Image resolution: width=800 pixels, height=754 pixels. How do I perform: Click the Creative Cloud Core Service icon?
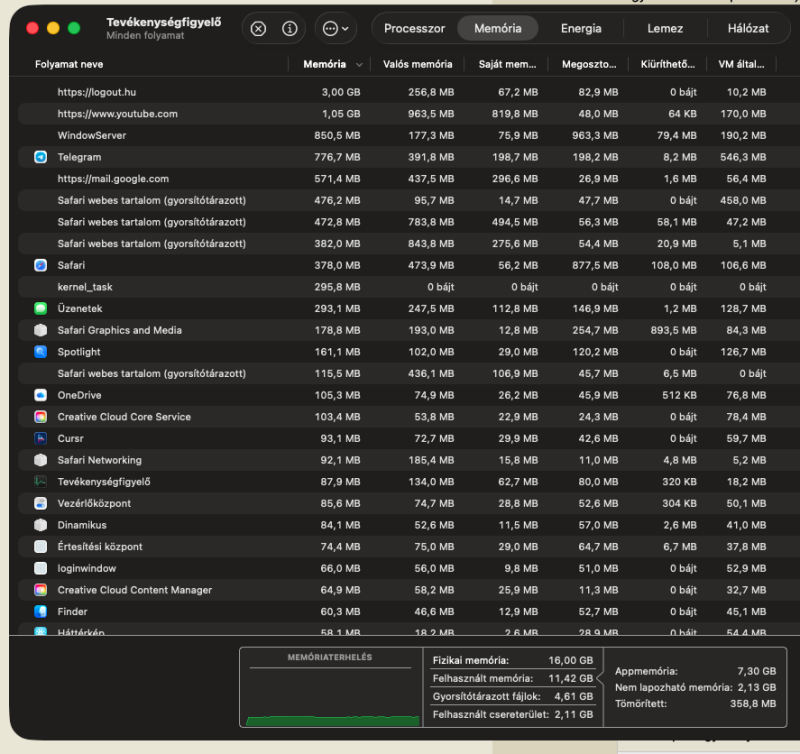tap(40, 417)
